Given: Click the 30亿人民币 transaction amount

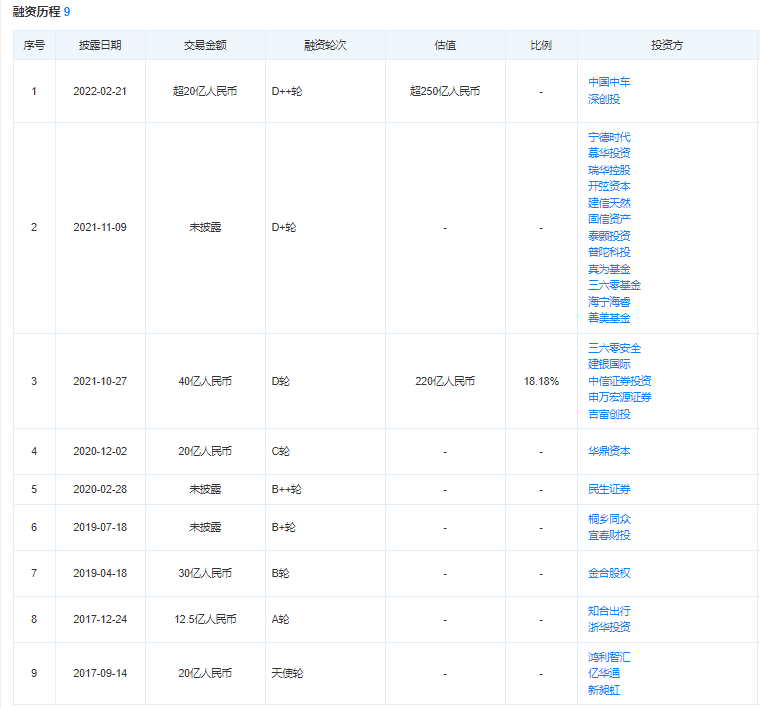Looking at the screenshot, I should point(205,573).
